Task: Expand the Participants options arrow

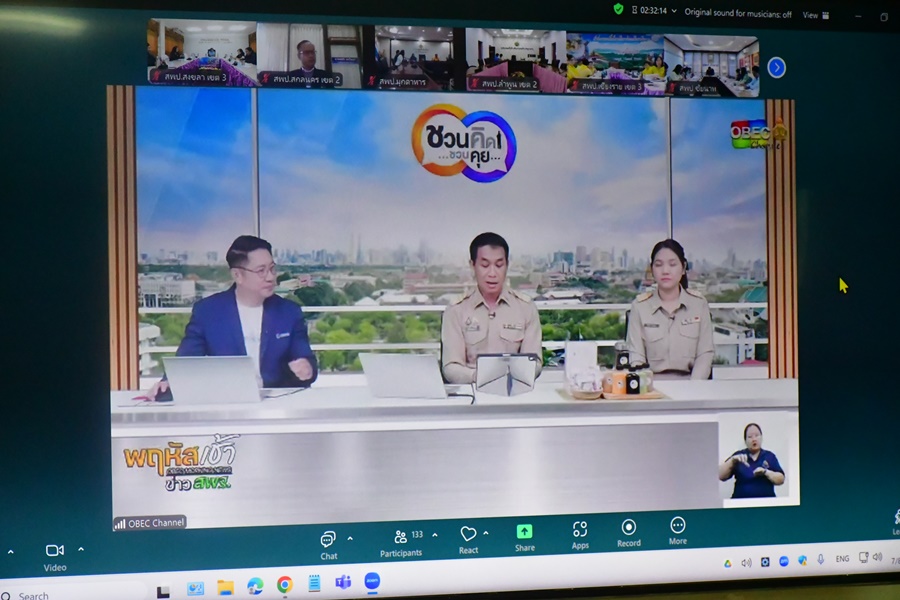Action: click(x=434, y=535)
